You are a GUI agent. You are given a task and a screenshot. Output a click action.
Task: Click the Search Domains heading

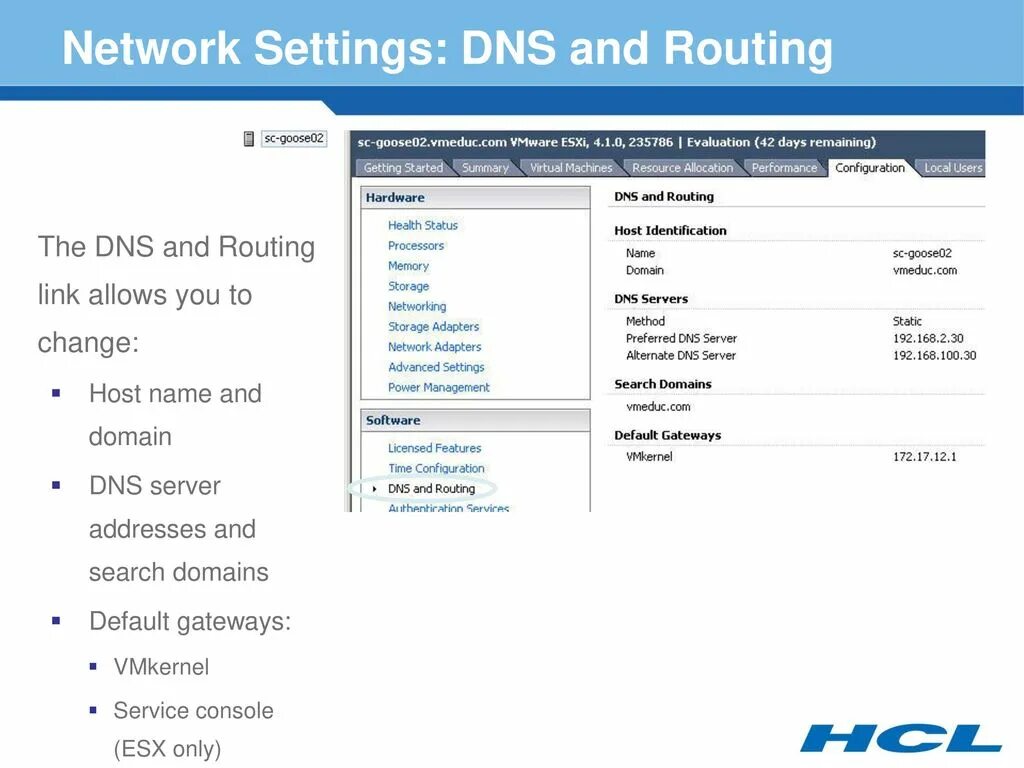(663, 384)
